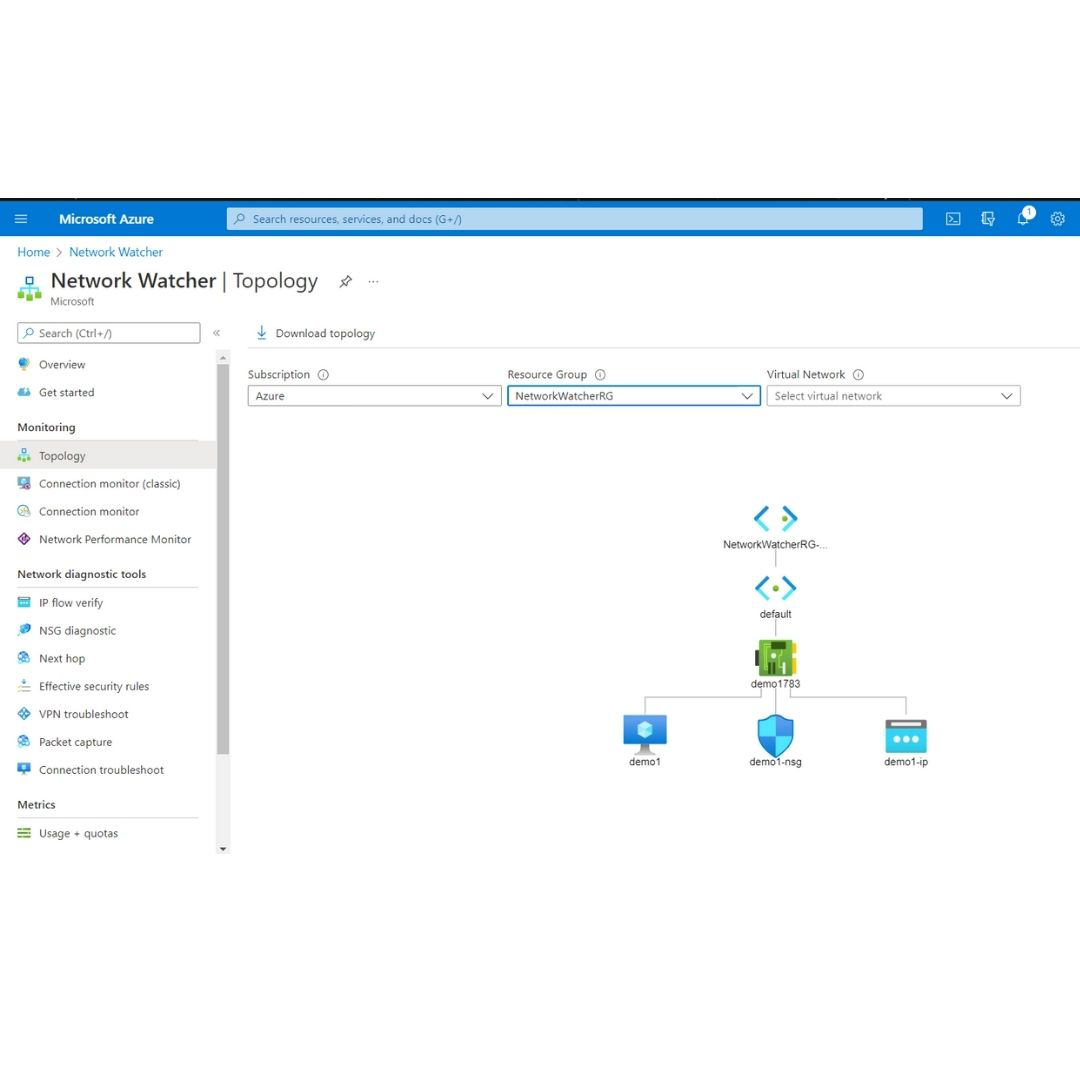Pin the Network Watcher blade
Viewport: 1080px width, 1080px height.
click(x=346, y=281)
